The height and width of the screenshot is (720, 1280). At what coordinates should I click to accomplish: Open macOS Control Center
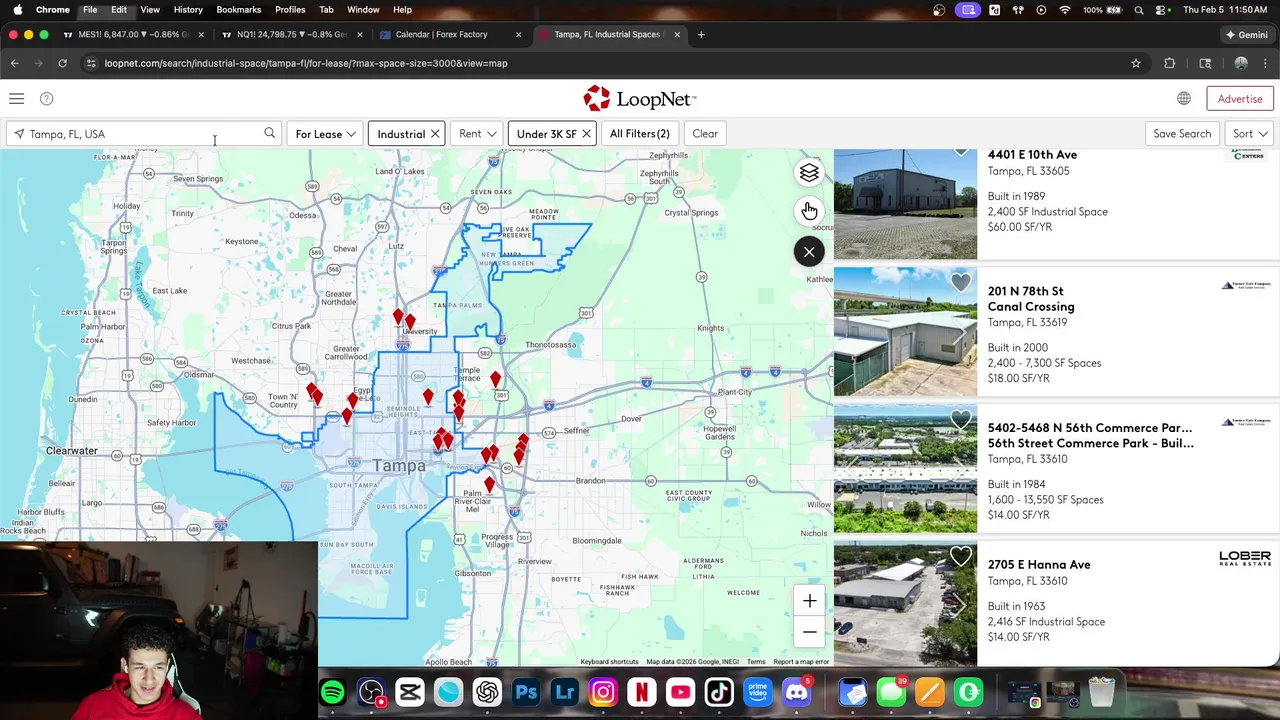(x=1161, y=10)
